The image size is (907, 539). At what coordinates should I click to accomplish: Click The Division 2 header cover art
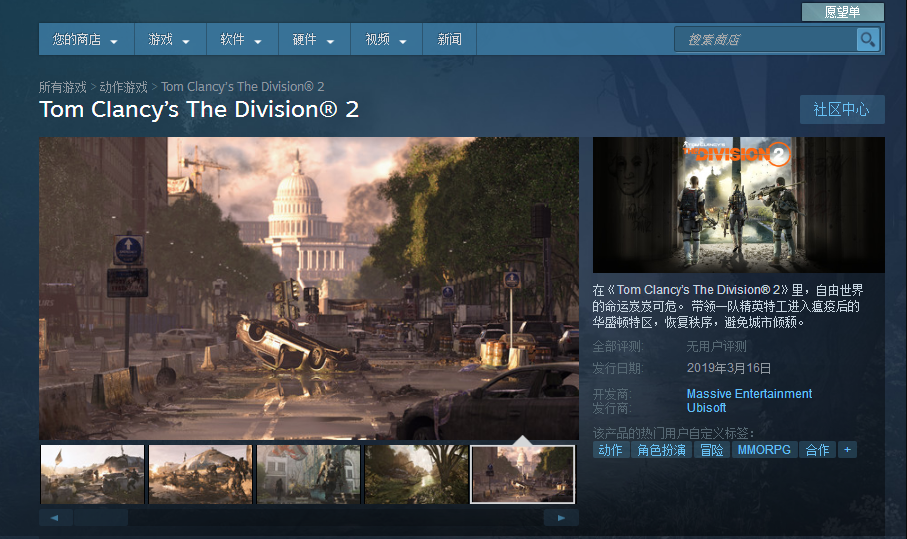click(x=739, y=205)
